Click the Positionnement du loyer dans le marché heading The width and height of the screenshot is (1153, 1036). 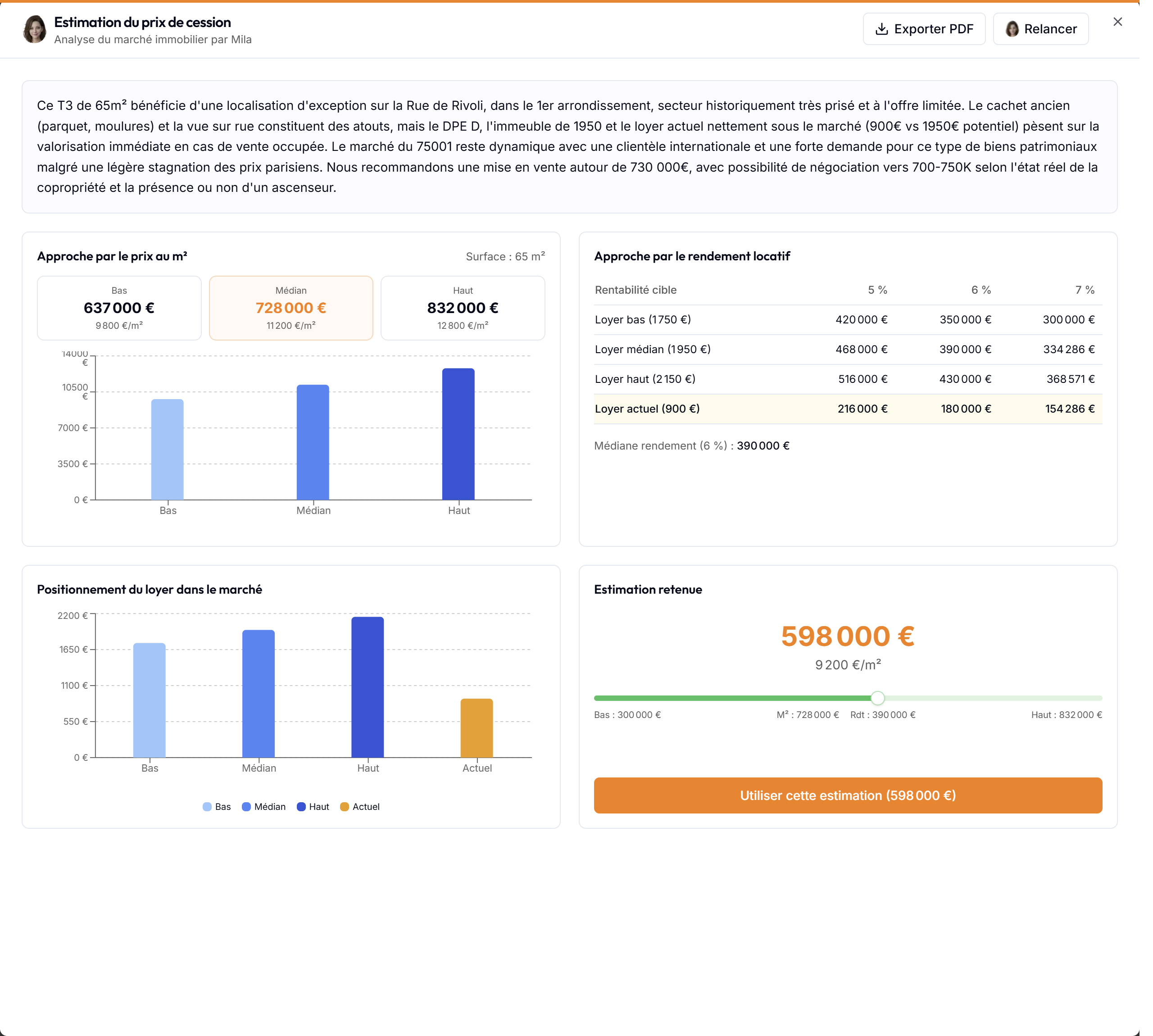150,590
